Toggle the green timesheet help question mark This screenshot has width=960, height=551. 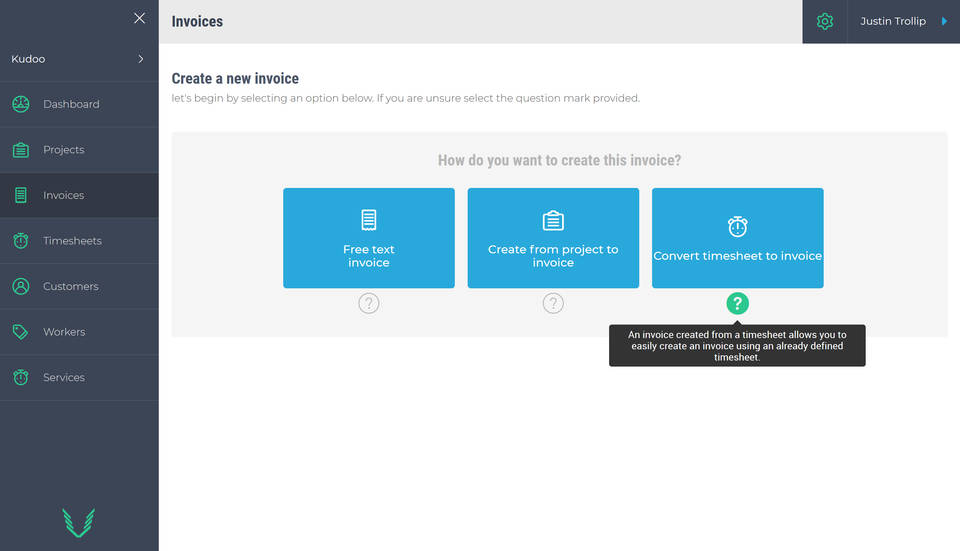[737, 303]
